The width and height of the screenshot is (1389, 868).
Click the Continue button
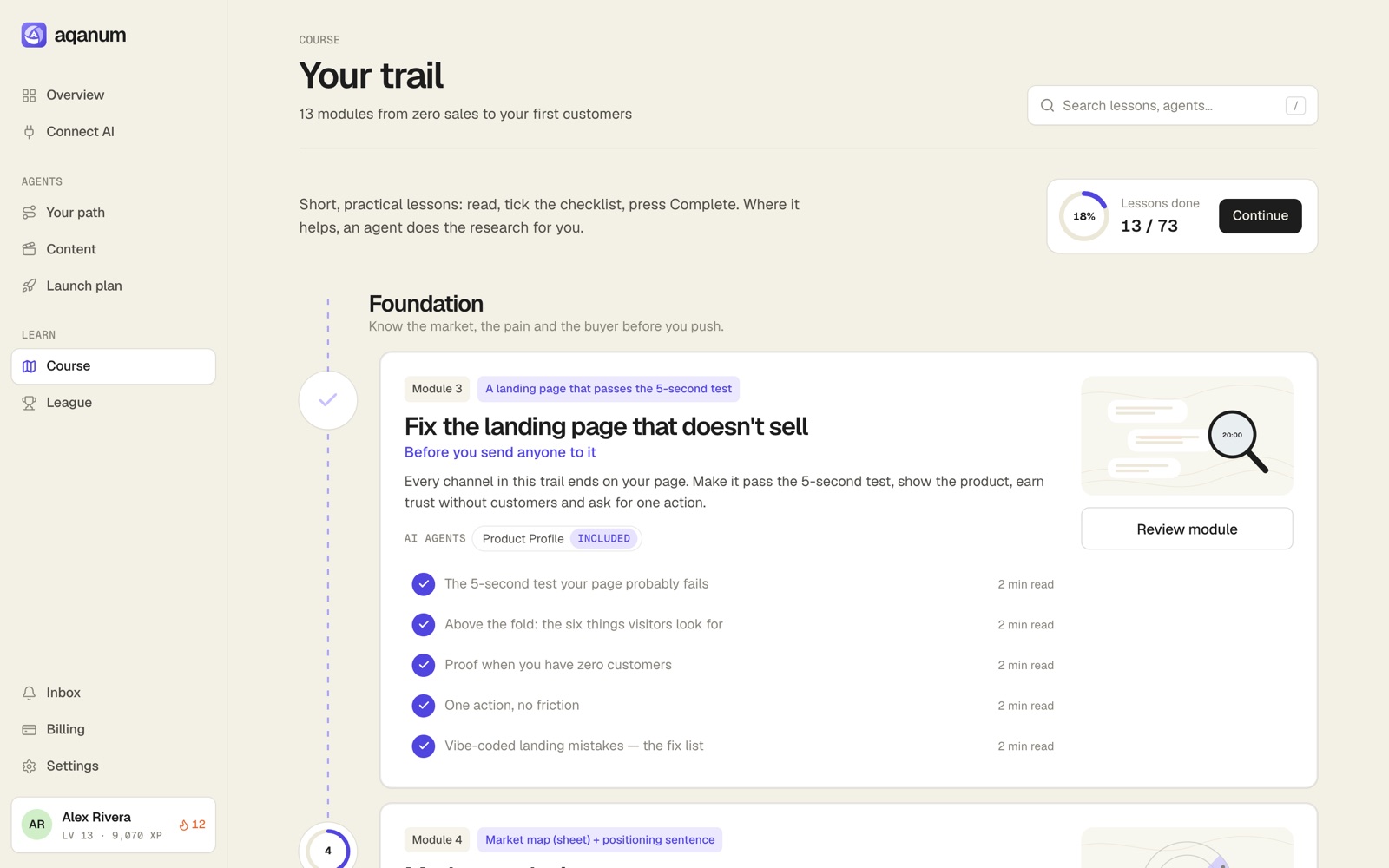tap(1260, 216)
